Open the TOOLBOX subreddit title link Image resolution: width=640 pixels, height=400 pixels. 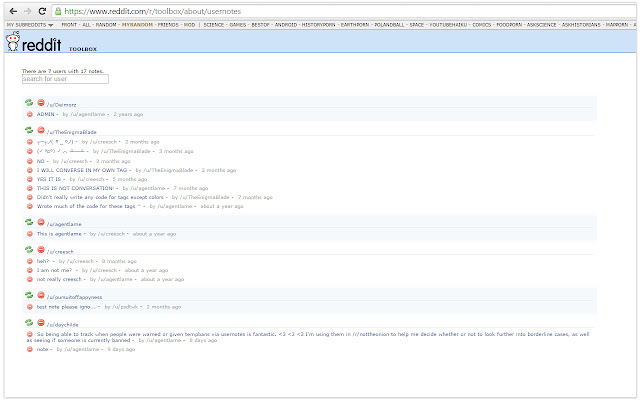(83, 49)
